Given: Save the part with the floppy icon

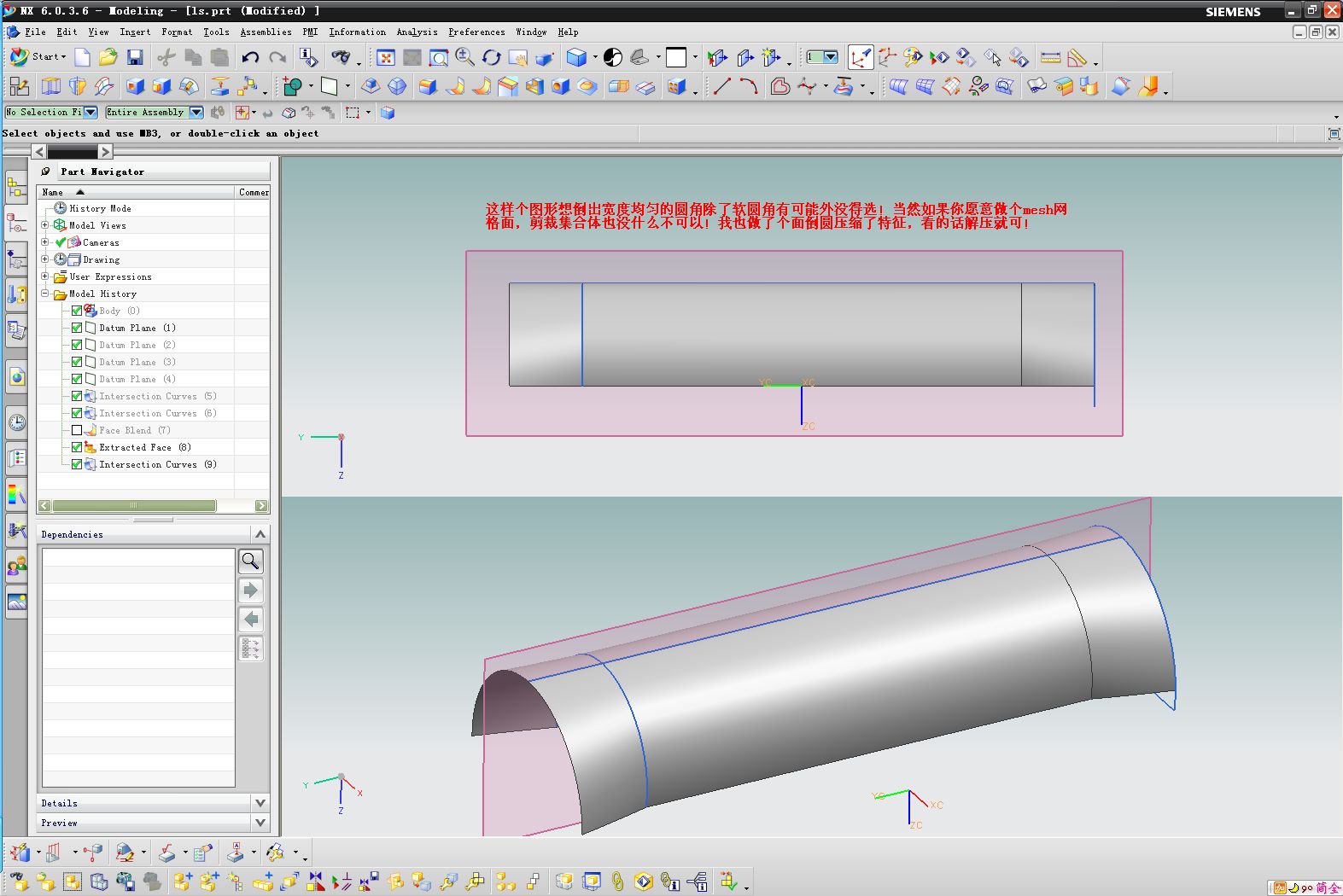Looking at the screenshot, I should (x=135, y=57).
